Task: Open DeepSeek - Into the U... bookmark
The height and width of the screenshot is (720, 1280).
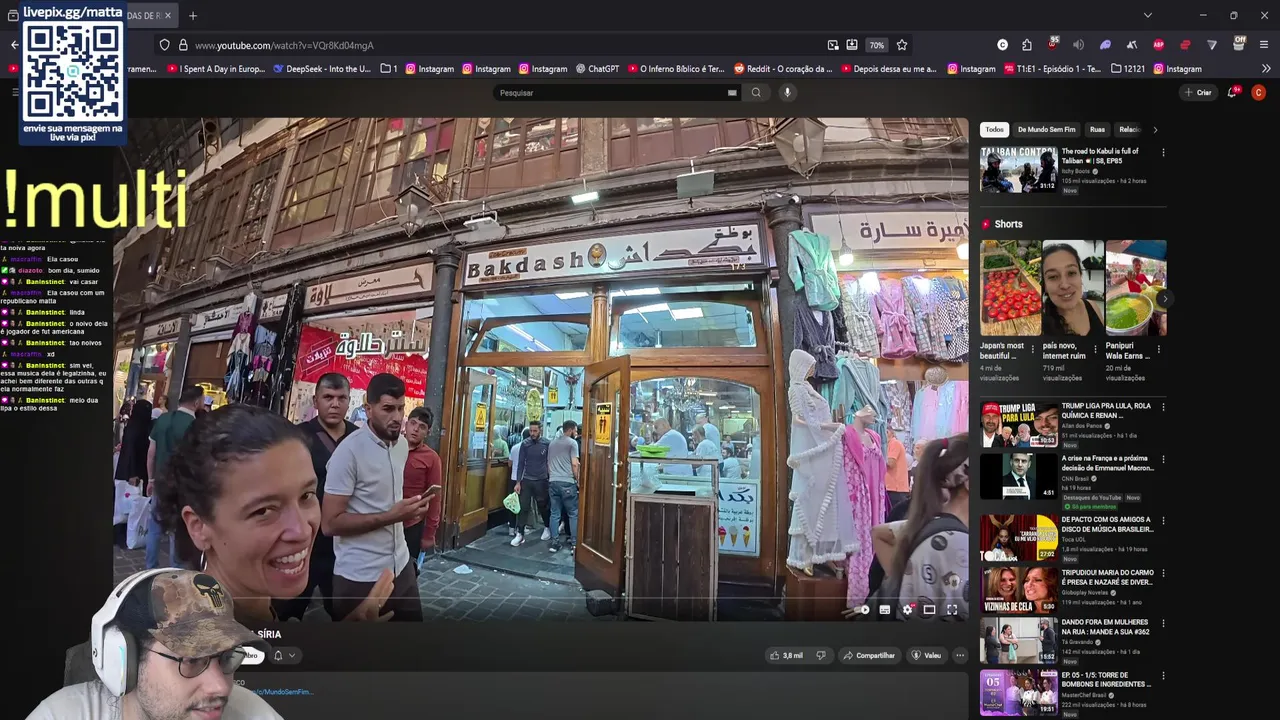Action: click(321, 69)
